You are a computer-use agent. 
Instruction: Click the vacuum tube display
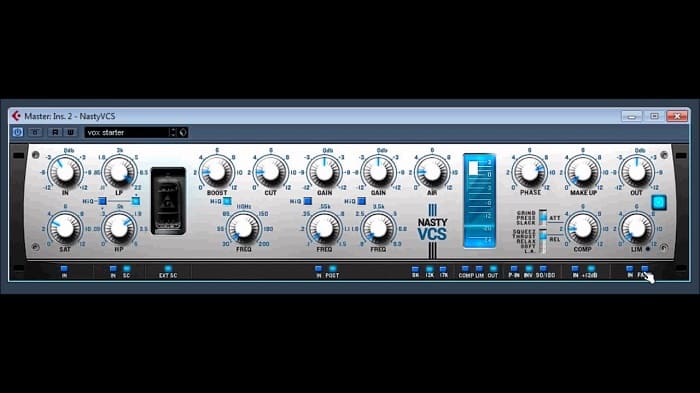168,201
